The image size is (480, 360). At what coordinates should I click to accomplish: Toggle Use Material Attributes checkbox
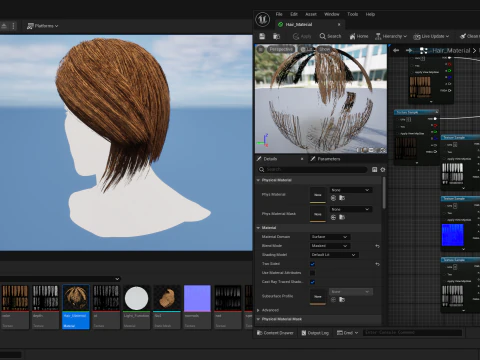[x=312, y=273]
